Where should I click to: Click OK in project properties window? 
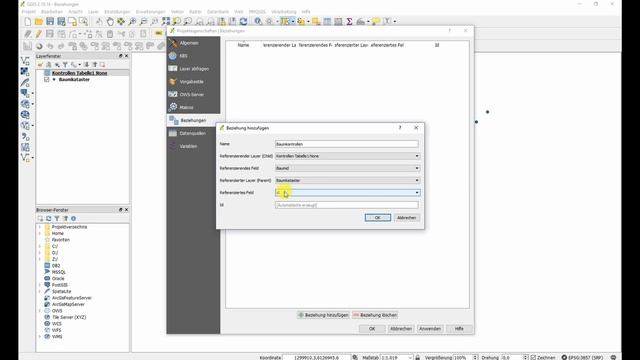372,329
